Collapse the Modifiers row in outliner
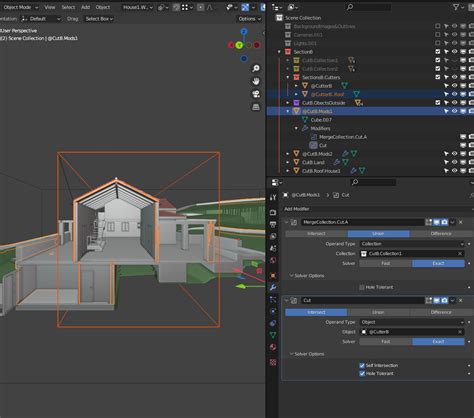 (x=296, y=128)
